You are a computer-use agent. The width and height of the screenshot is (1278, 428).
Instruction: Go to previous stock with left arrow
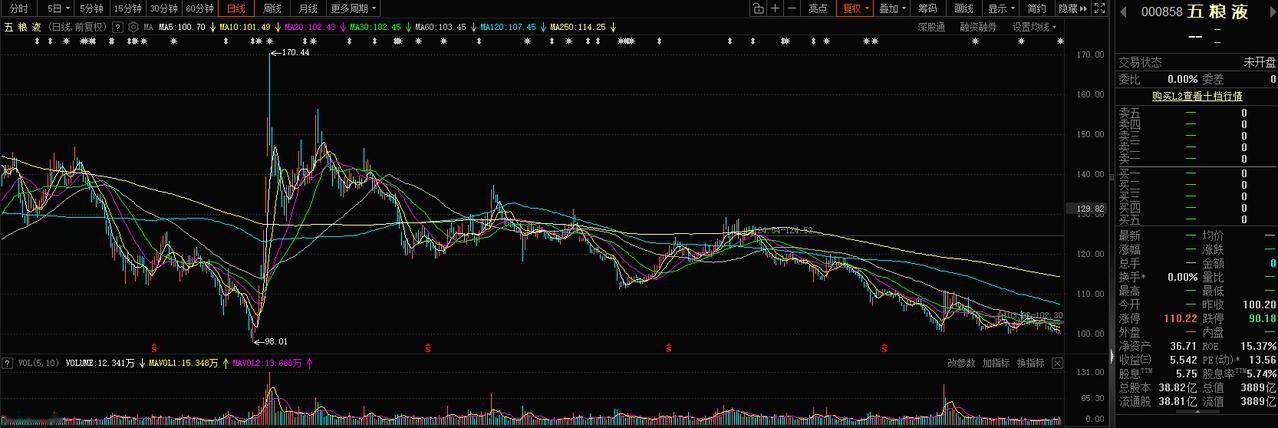point(1123,12)
